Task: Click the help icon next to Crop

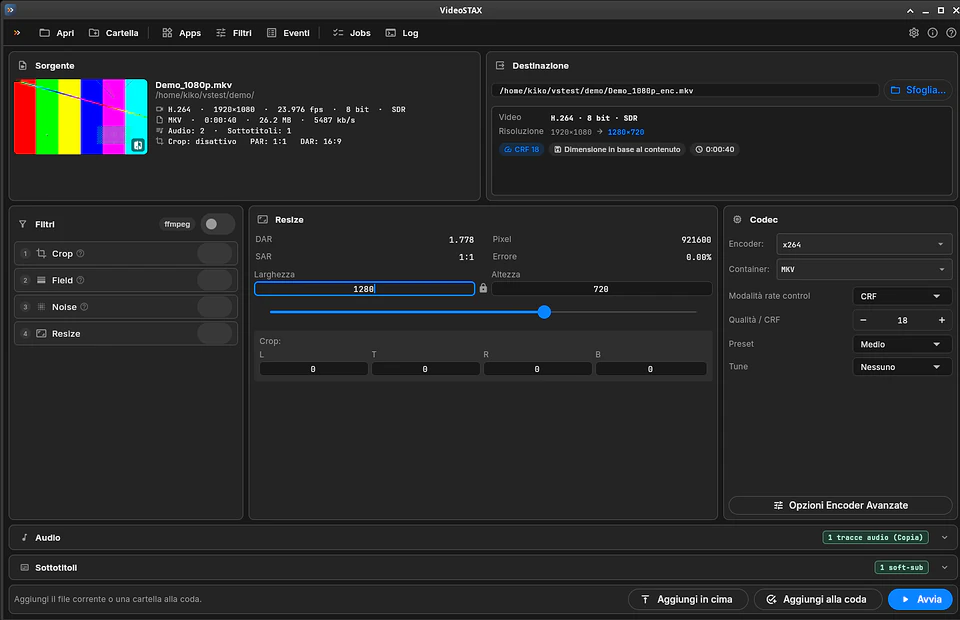Action: 80,253
